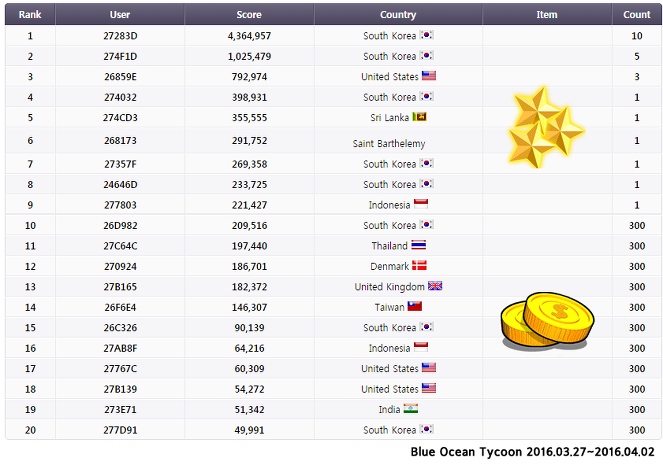The height and width of the screenshot is (465, 663).
Task: Click the Indonesia flag in rank 16 row
Action: 421,347
